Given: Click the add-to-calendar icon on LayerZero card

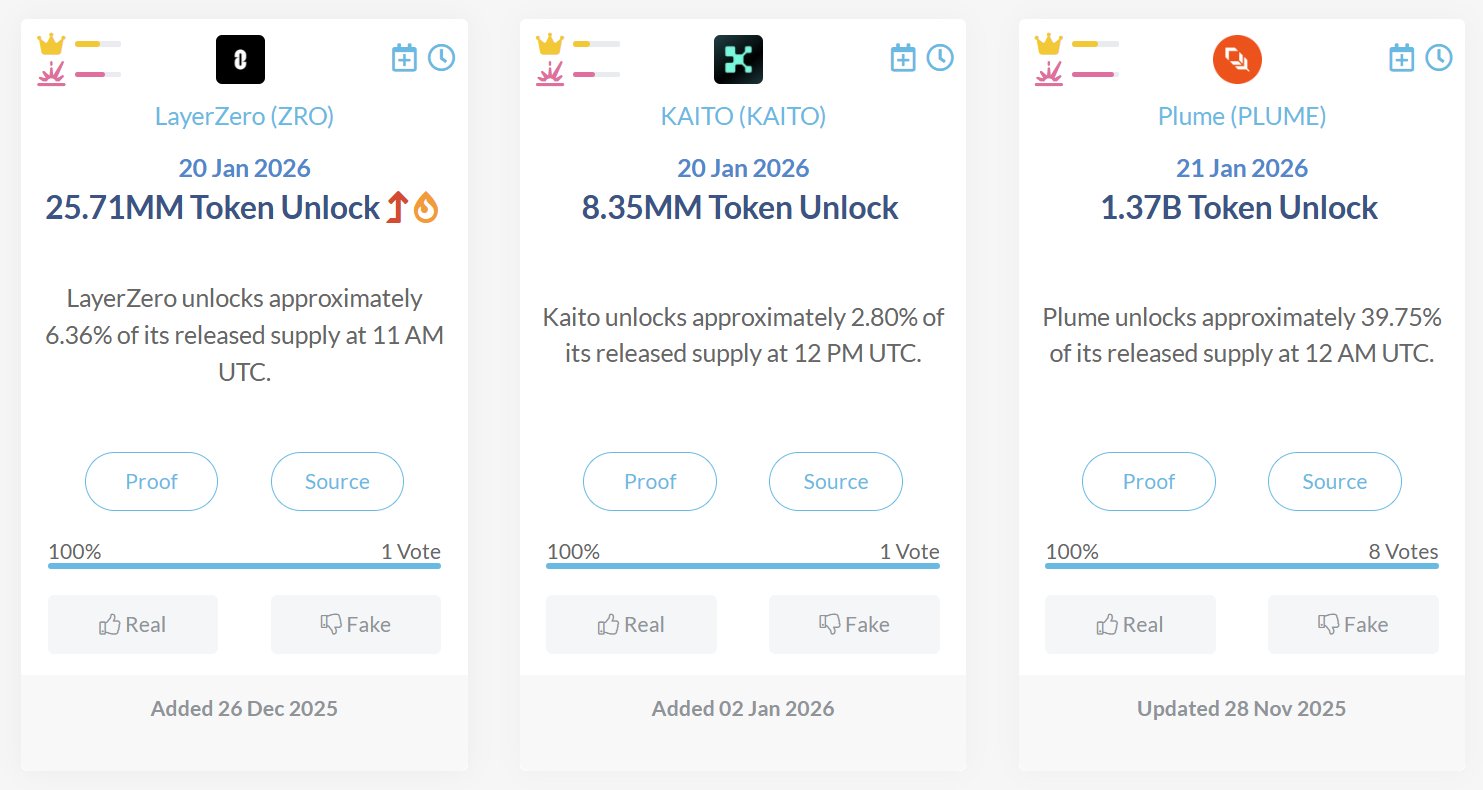Looking at the screenshot, I should (x=404, y=58).
